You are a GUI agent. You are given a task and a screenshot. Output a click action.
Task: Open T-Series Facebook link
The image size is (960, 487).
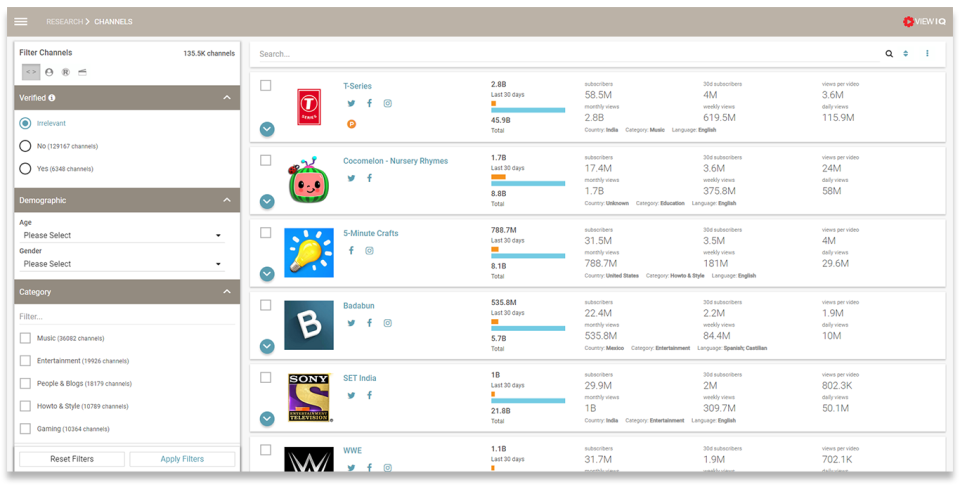[369, 104]
